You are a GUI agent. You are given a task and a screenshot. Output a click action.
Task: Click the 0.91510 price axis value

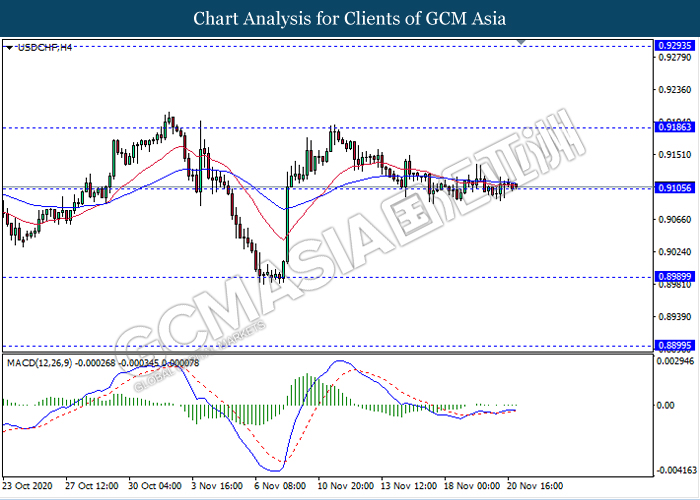(x=675, y=154)
